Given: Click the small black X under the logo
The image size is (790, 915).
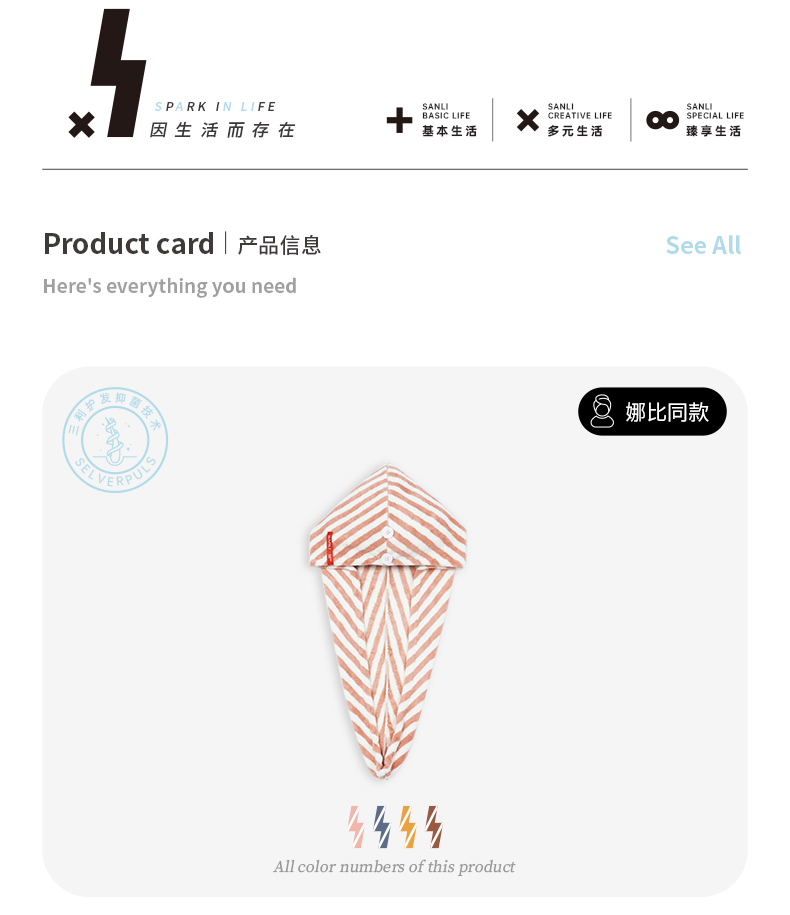Looking at the screenshot, I should point(81,125).
